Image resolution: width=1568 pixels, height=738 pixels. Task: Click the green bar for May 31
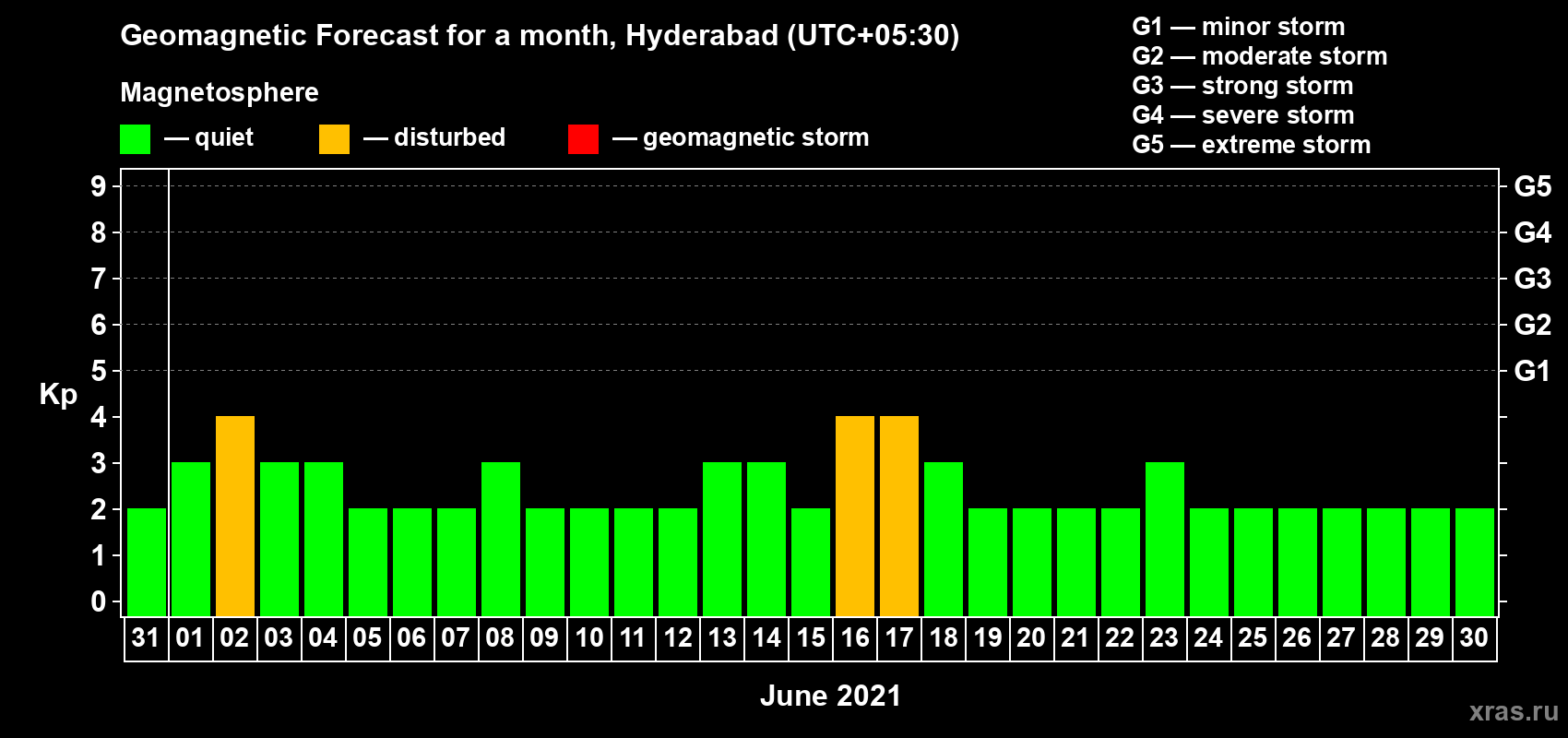coord(147,562)
